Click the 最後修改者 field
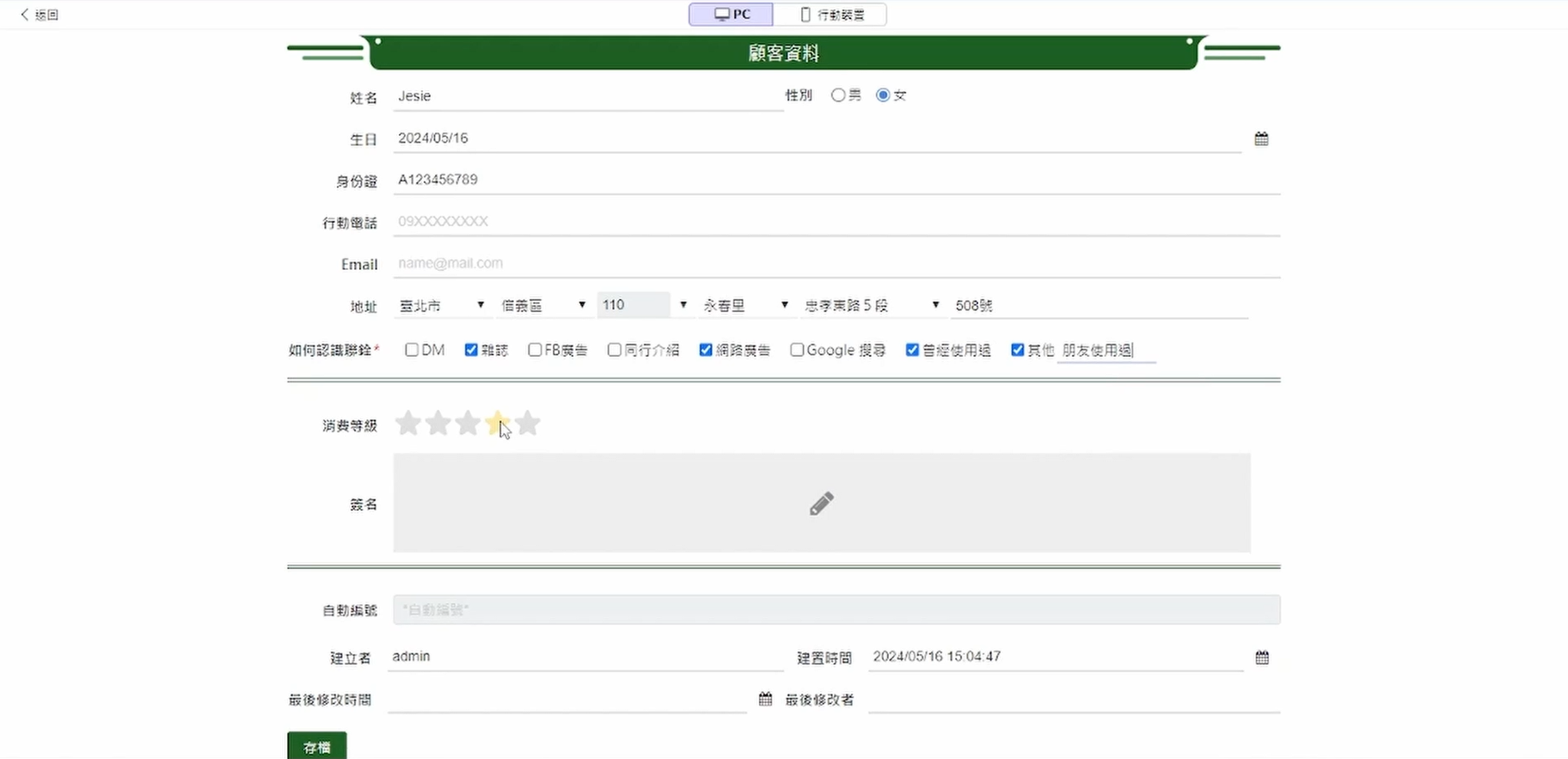Viewport: 1568px width, 759px height. [1075, 700]
